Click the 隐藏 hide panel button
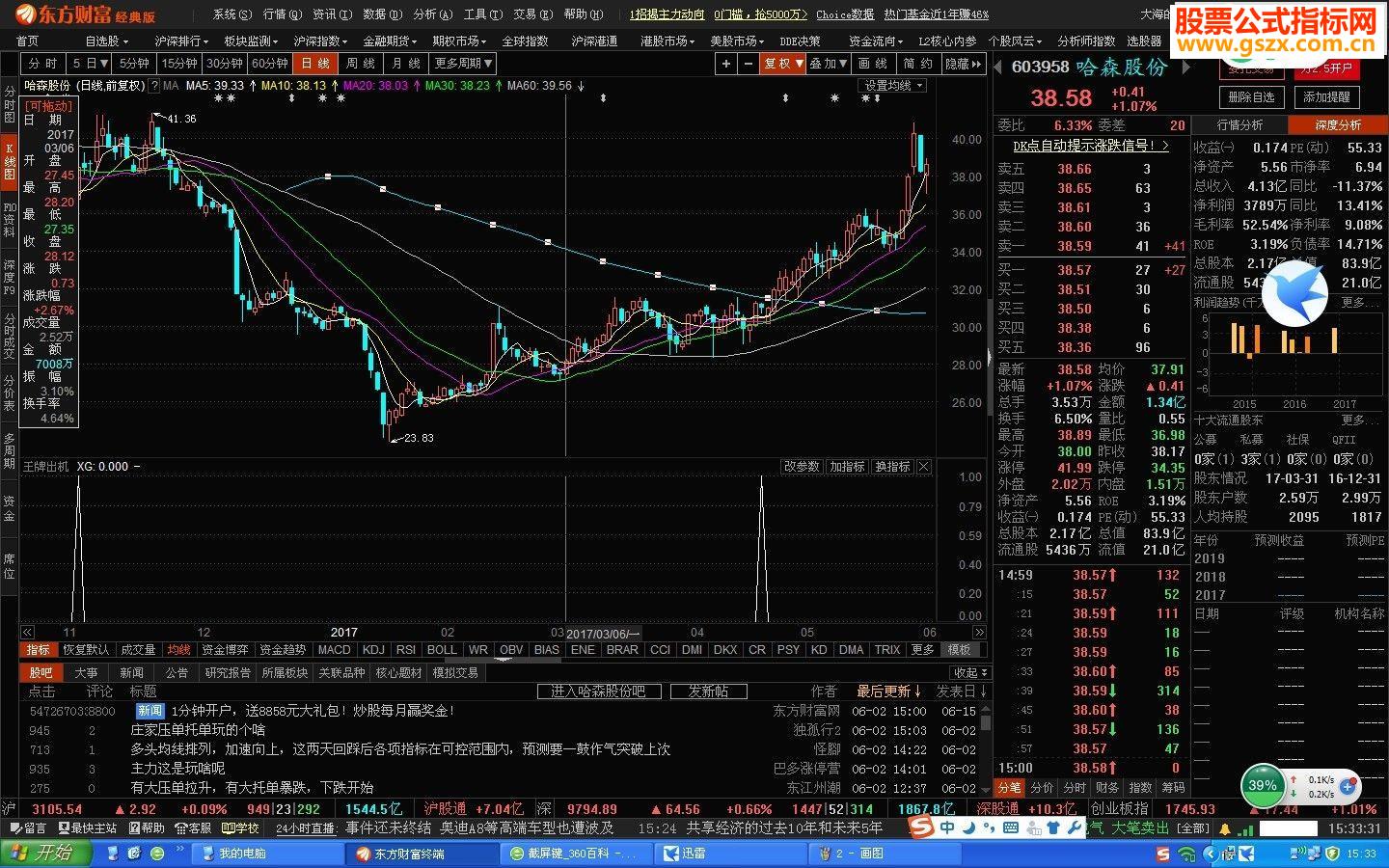This screenshot has width=1389, height=868. coord(963,64)
